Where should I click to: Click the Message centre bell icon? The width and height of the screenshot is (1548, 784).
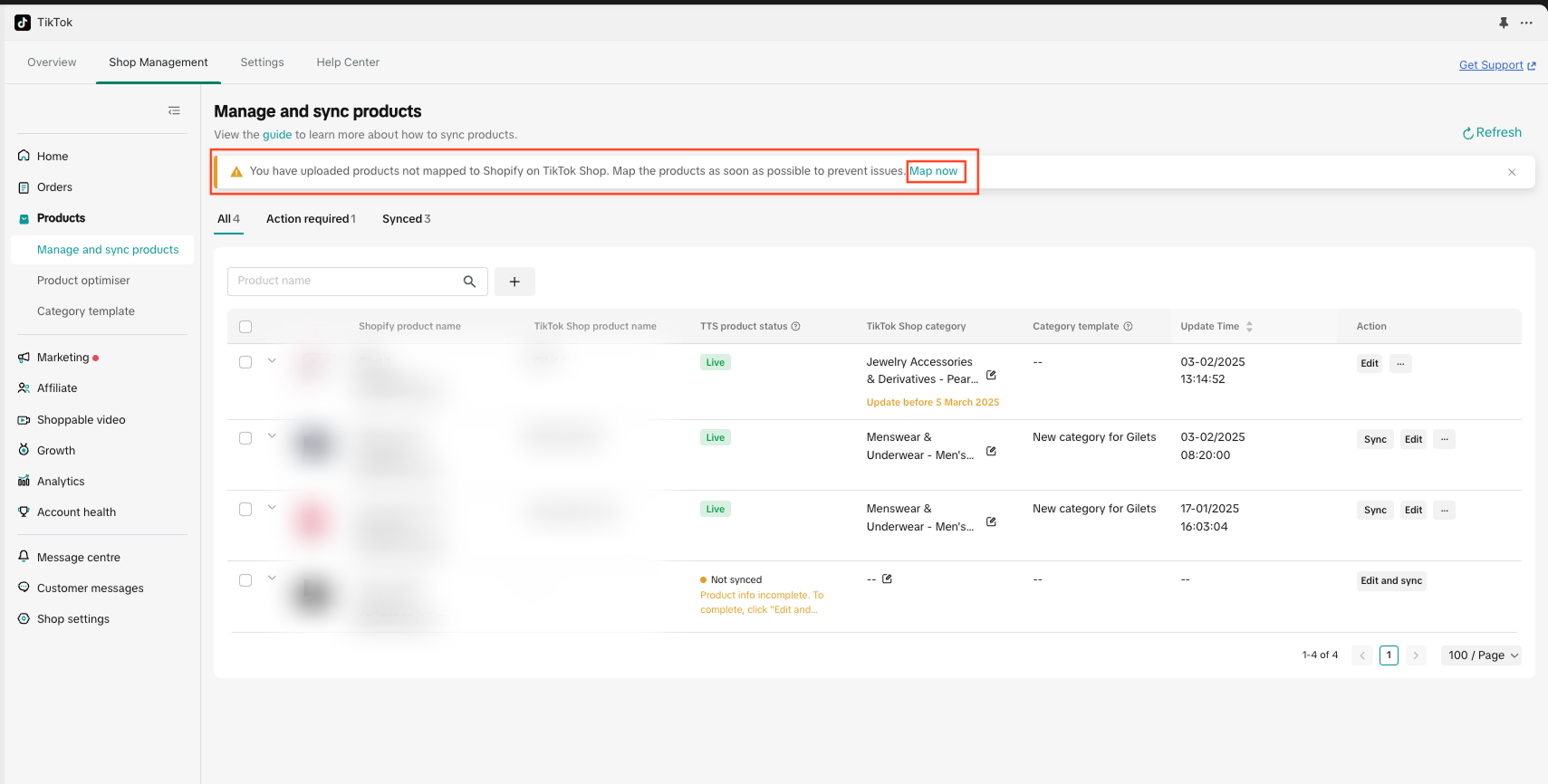click(24, 557)
